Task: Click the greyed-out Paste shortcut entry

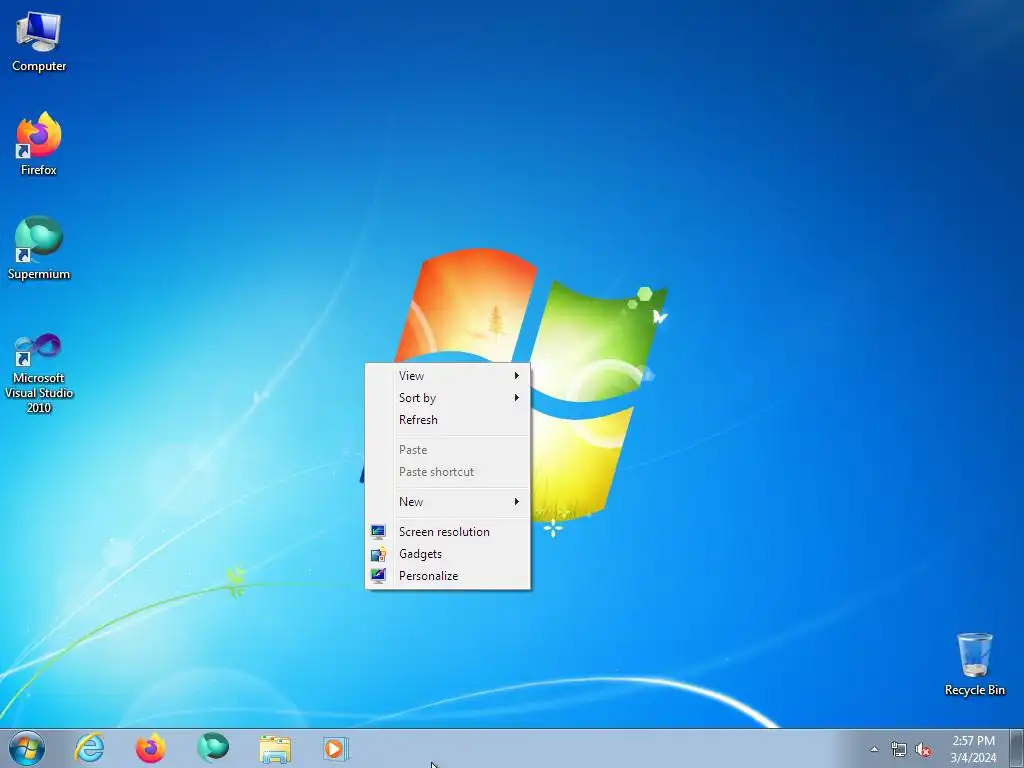Action: pos(447,472)
